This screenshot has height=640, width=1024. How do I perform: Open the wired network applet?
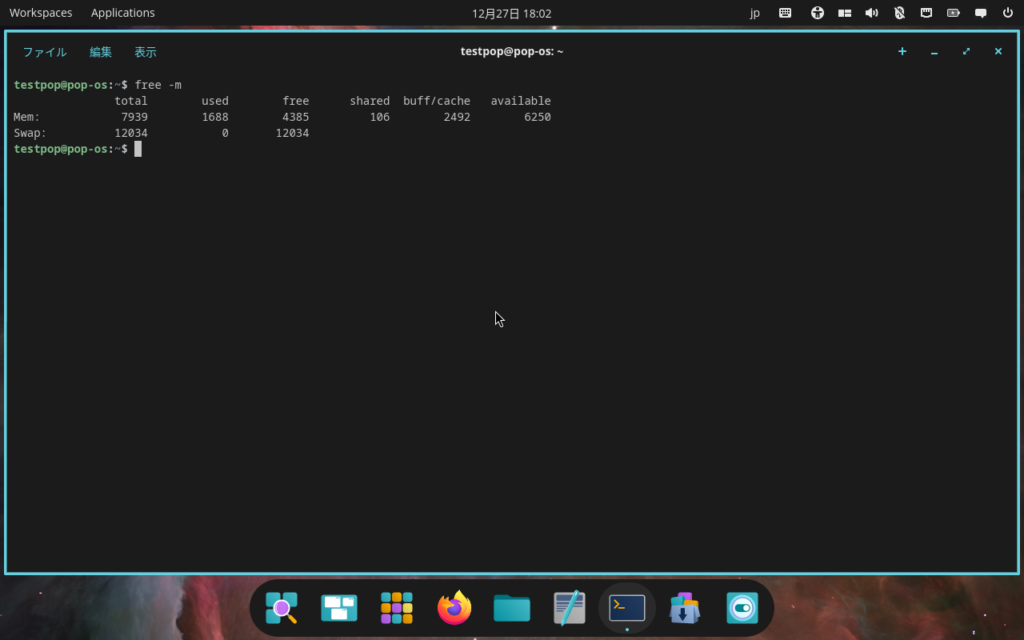[x=926, y=13]
